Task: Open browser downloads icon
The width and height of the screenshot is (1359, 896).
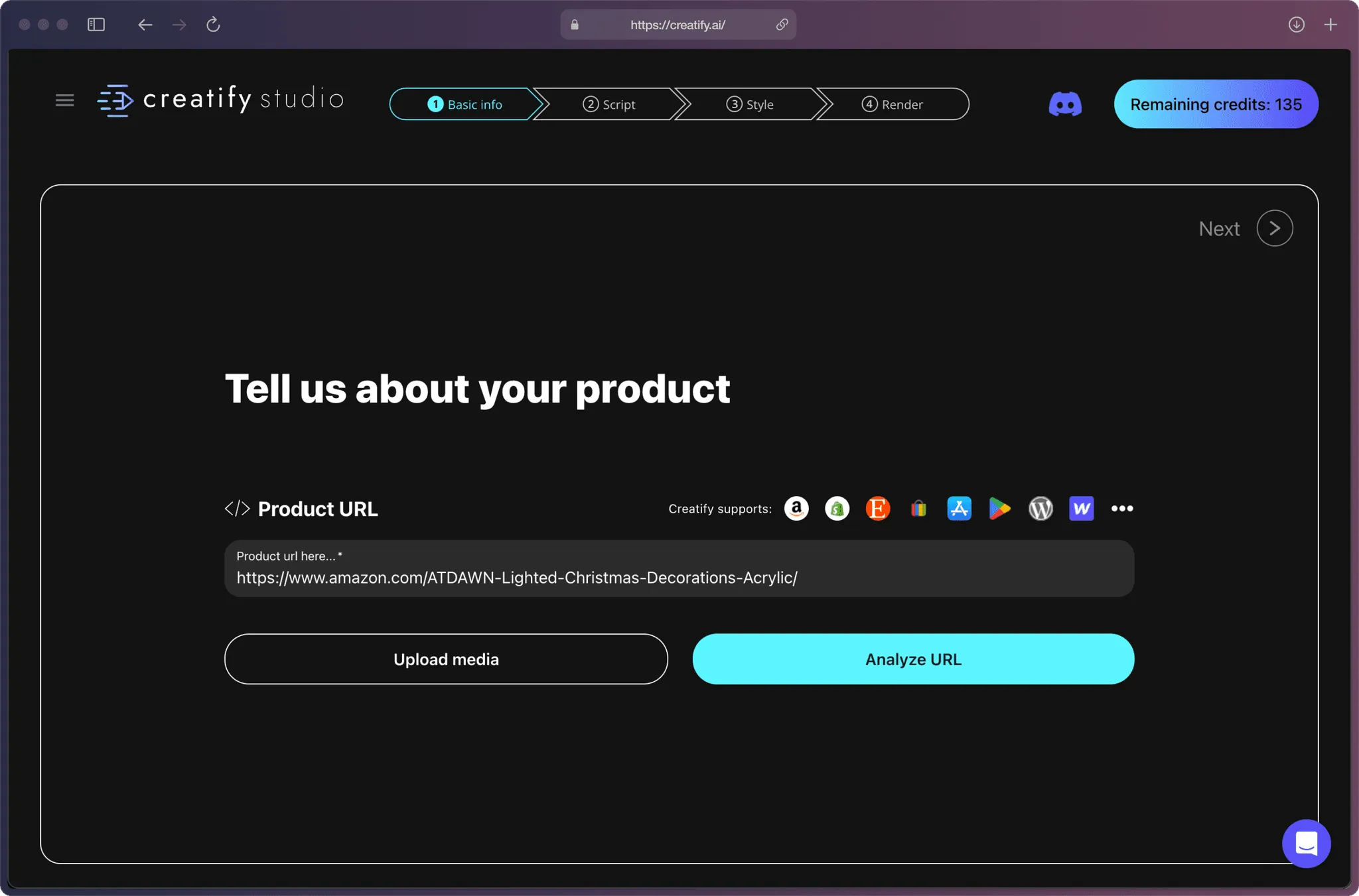Action: click(x=1297, y=25)
